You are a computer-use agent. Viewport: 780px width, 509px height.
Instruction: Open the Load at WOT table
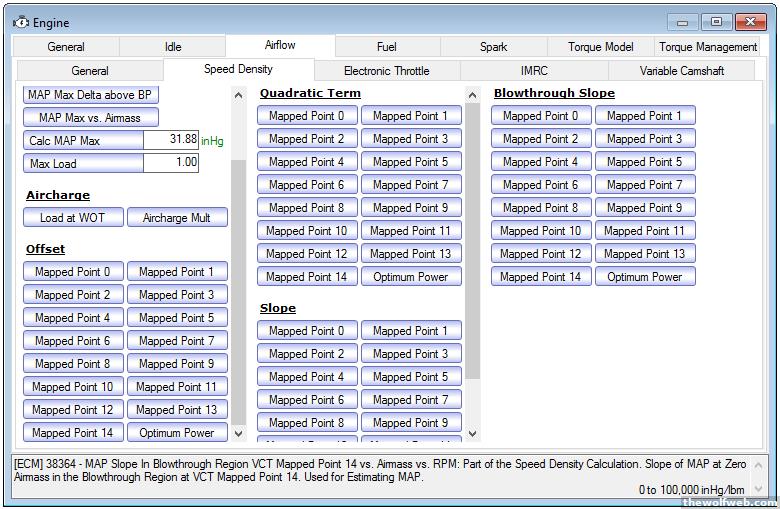[x=73, y=218]
